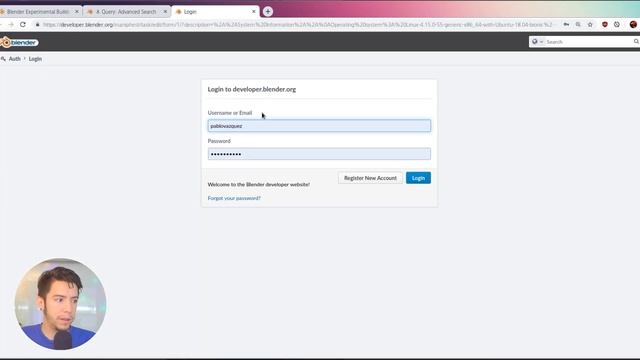Click the zoom magnifier icon in address bar
Screen dimensions: 640x360
pos(578,24)
